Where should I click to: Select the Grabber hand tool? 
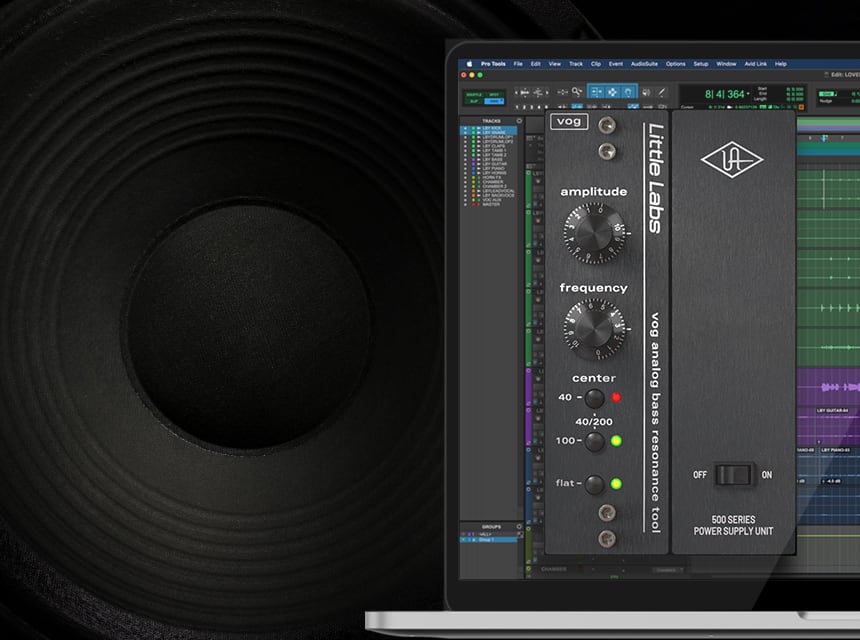[x=629, y=92]
